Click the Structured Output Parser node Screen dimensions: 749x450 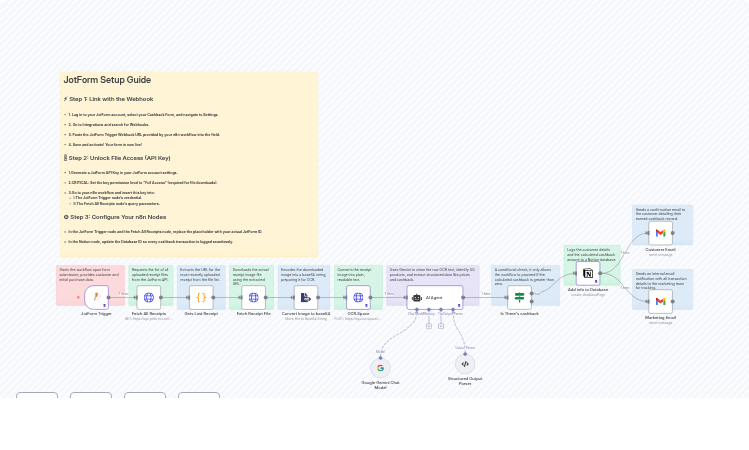(x=465, y=364)
